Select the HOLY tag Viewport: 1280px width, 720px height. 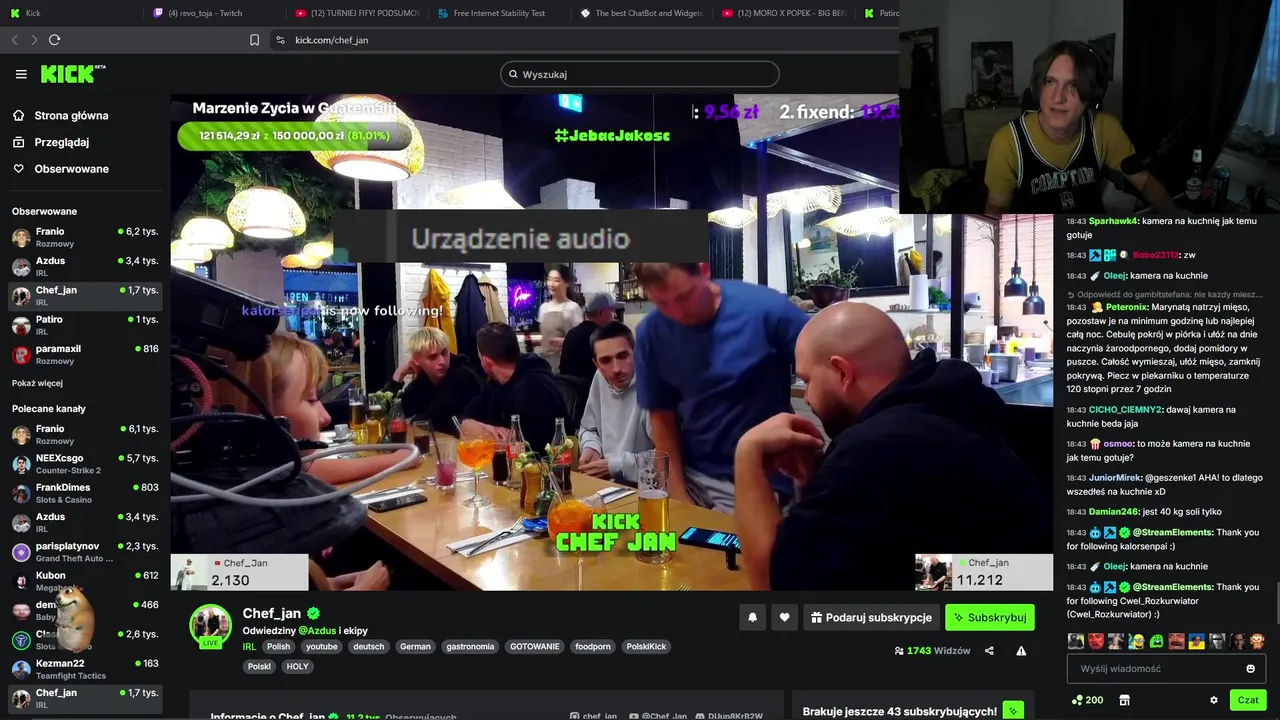[297, 667]
